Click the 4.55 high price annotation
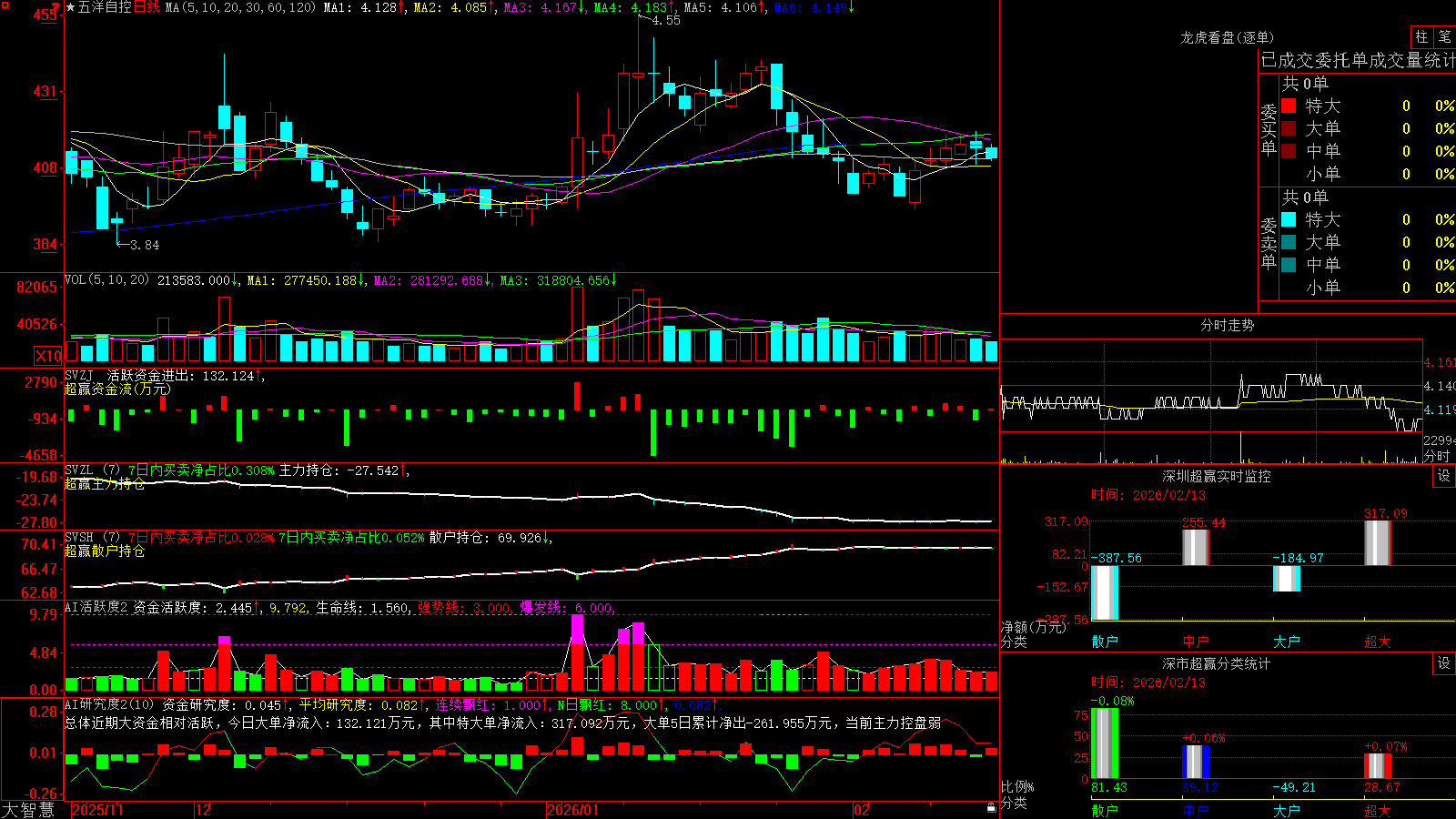Screen dimensions: 1456x819 coord(666,20)
